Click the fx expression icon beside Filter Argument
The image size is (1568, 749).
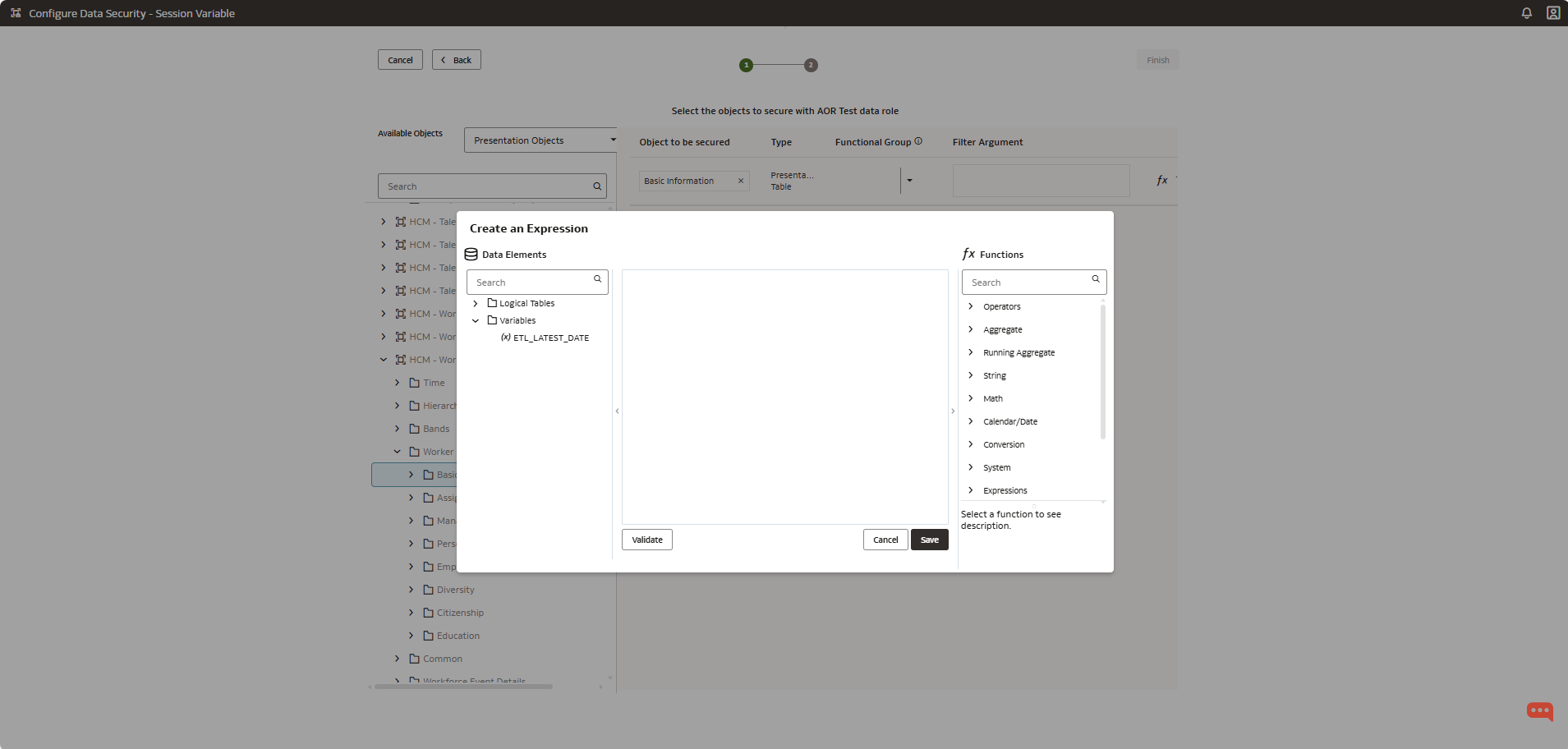pos(1162,181)
